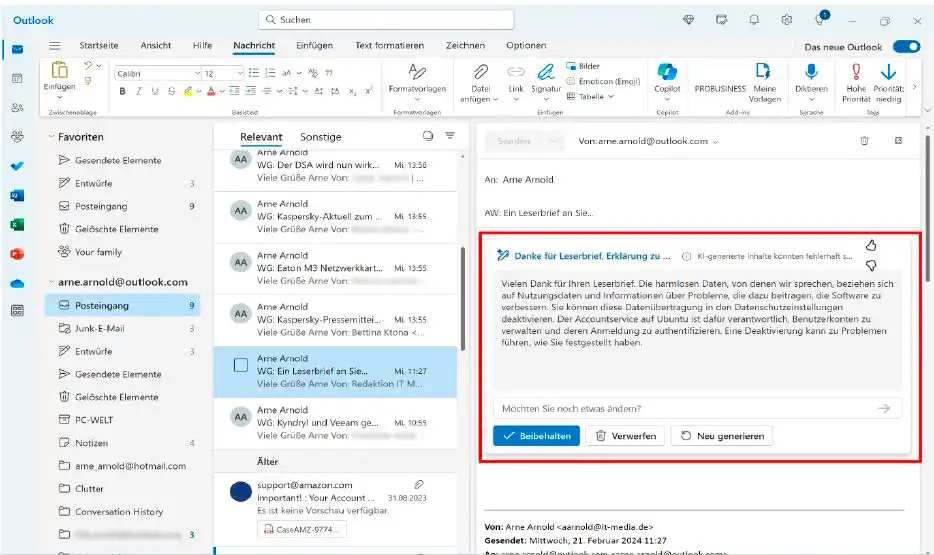This screenshot has width=934, height=555.
Task: Check the box for Ein Leserbrief message
Action: click(240, 365)
